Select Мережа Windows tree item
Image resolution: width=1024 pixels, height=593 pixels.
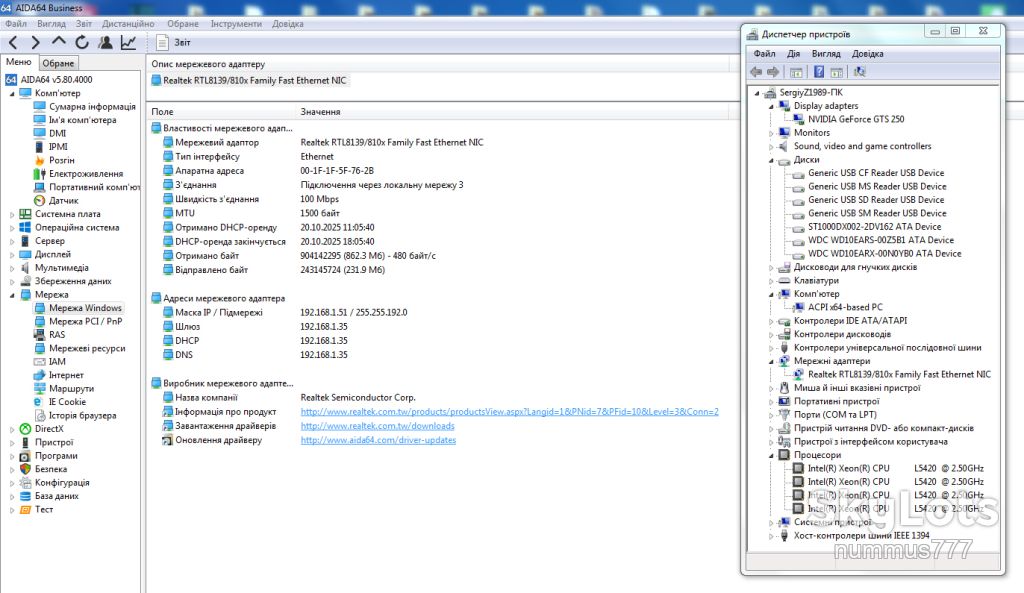pos(85,308)
